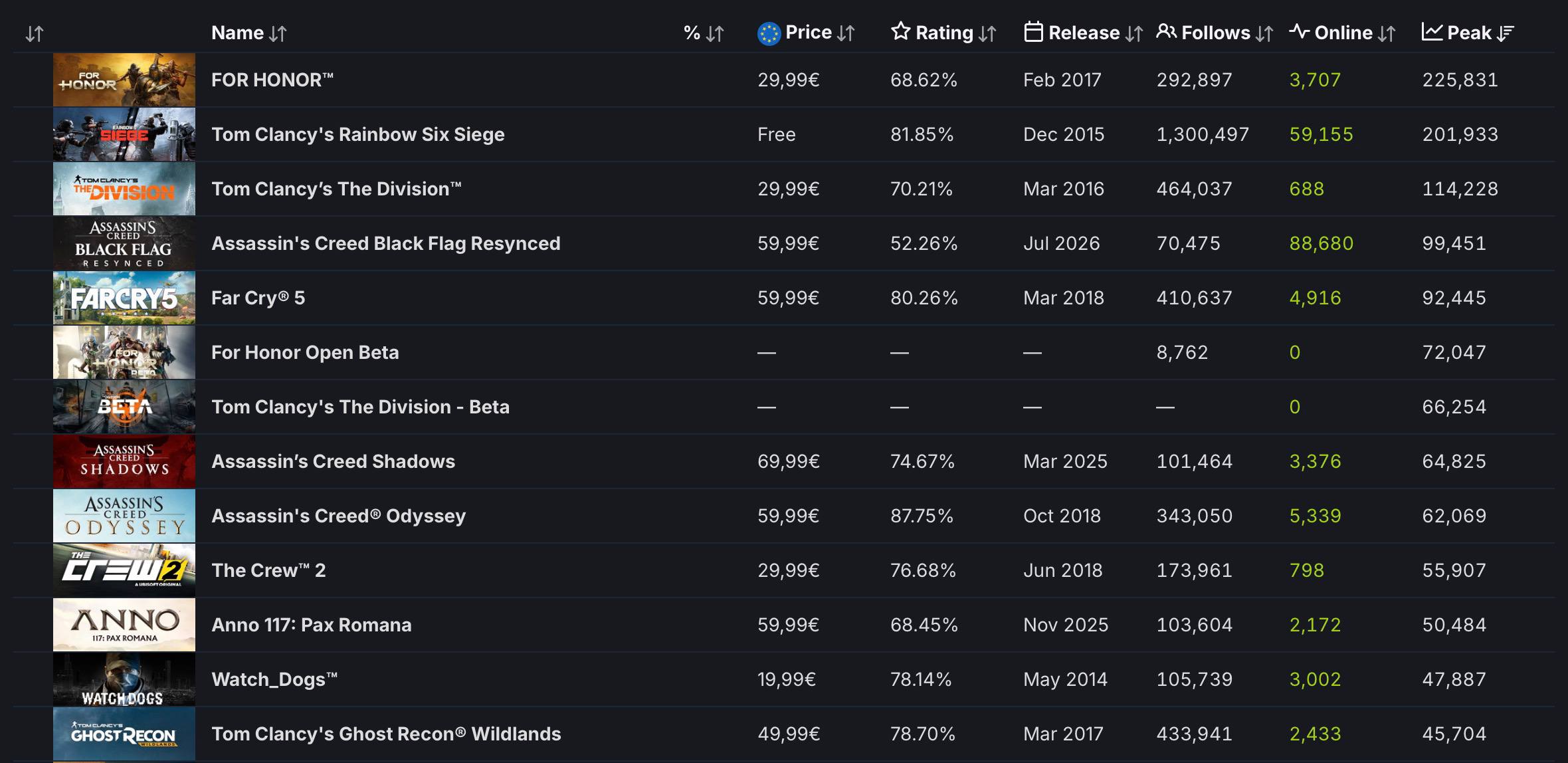The width and height of the screenshot is (1568, 763).
Task: Open The Division game thumbnail
Action: click(124, 189)
